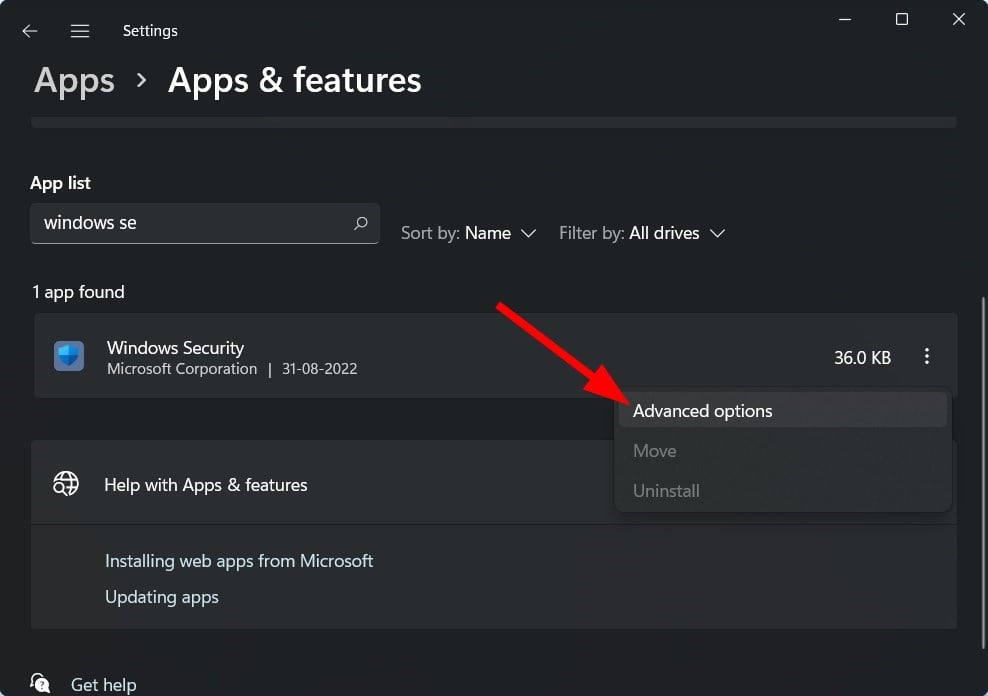The height and width of the screenshot is (696, 988).
Task: Go to Apps breadcrumb
Action: point(74,80)
